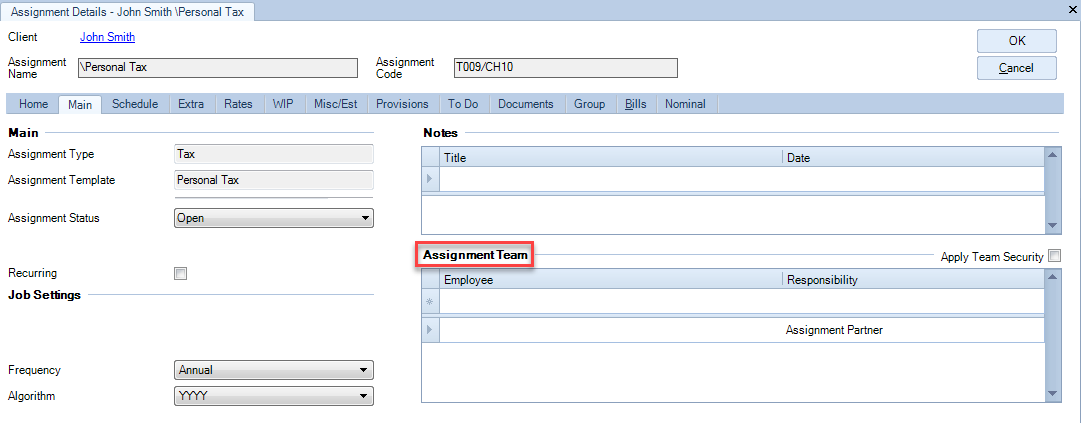
Task: Click the Assignment Team scrollbar up arrow
Action: [1052, 276]
